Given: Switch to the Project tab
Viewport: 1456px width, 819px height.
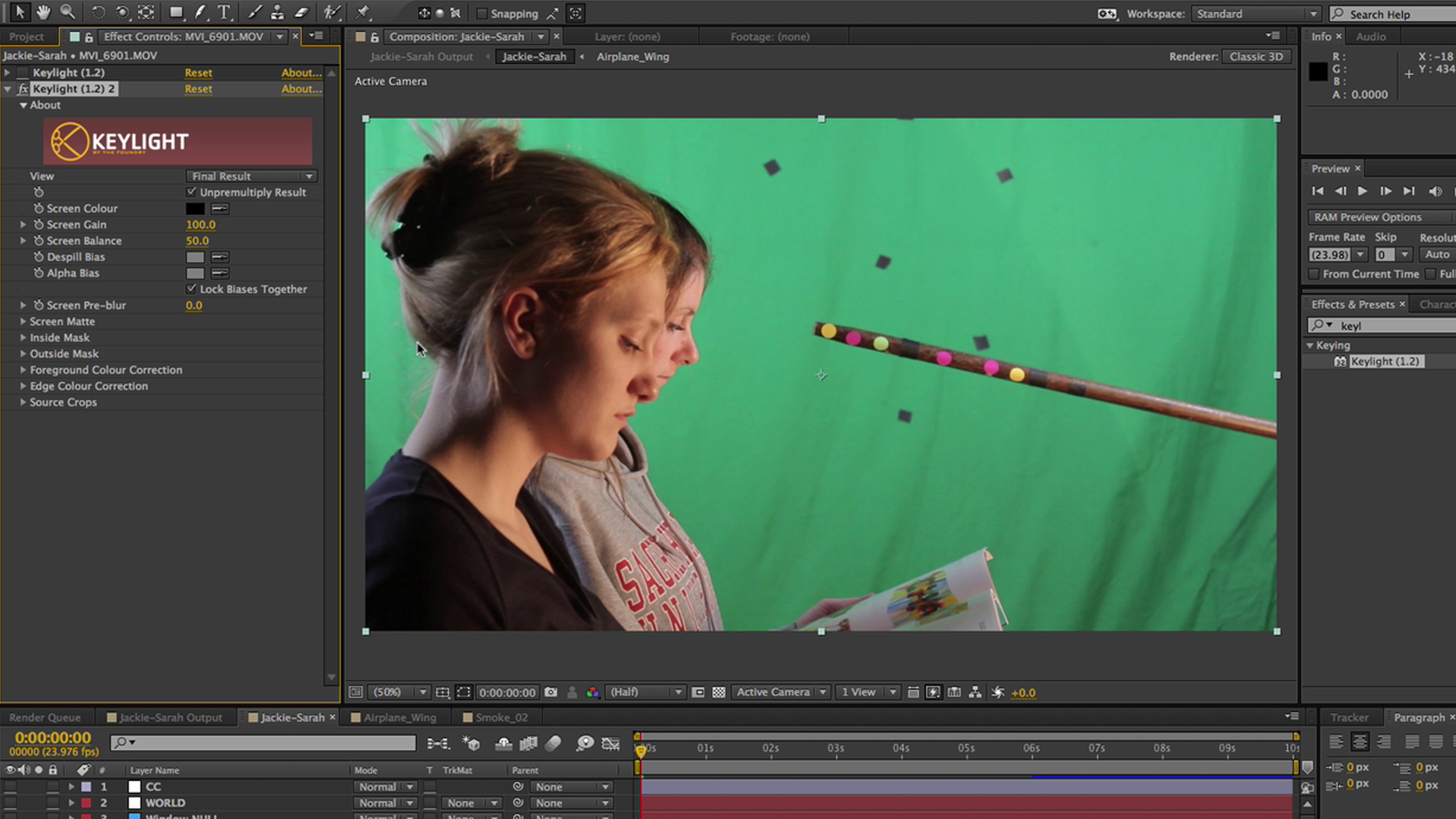Looking at the screenshot, I should (27, 36).
